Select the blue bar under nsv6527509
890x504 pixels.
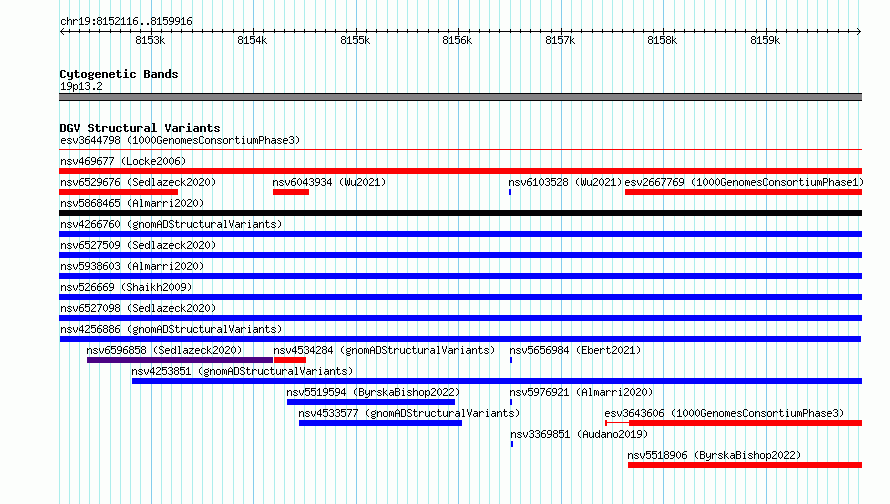tap(460, 255)
